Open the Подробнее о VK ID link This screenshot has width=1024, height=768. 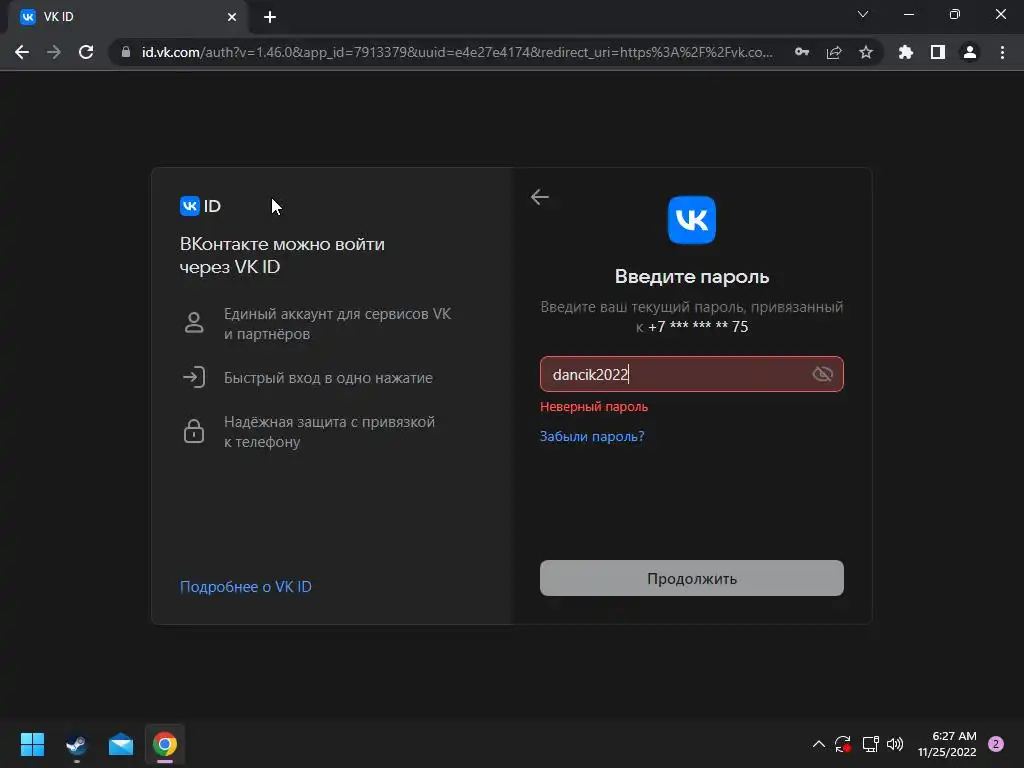(x=246, y=586)
